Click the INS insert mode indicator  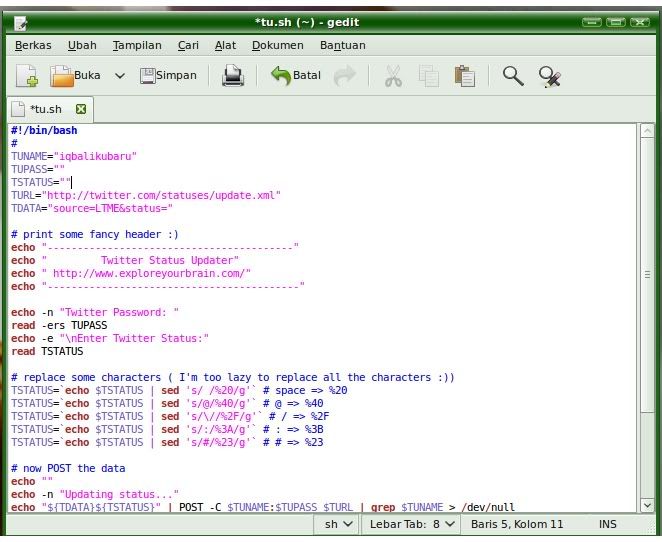(607, 524)
